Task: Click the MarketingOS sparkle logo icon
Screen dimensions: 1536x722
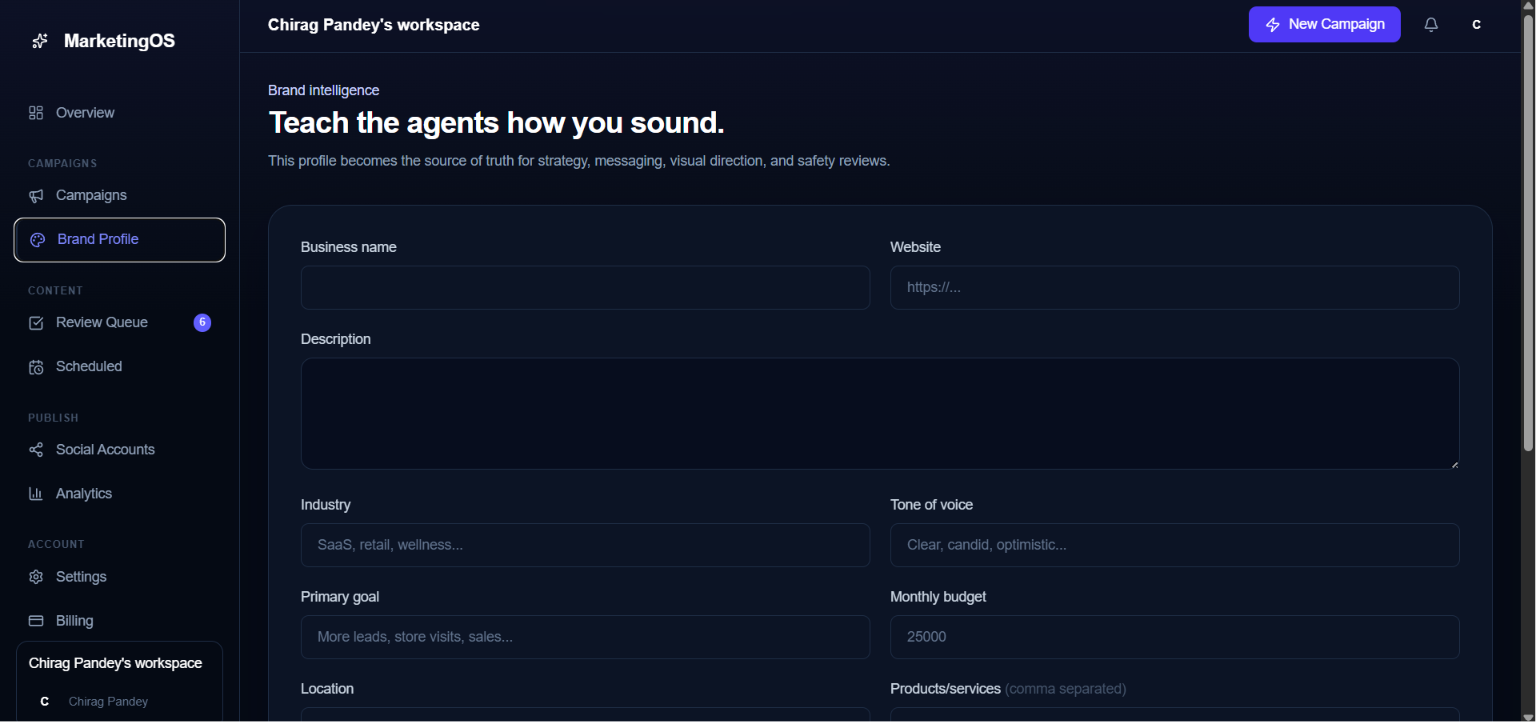Action: coord(40,41)
